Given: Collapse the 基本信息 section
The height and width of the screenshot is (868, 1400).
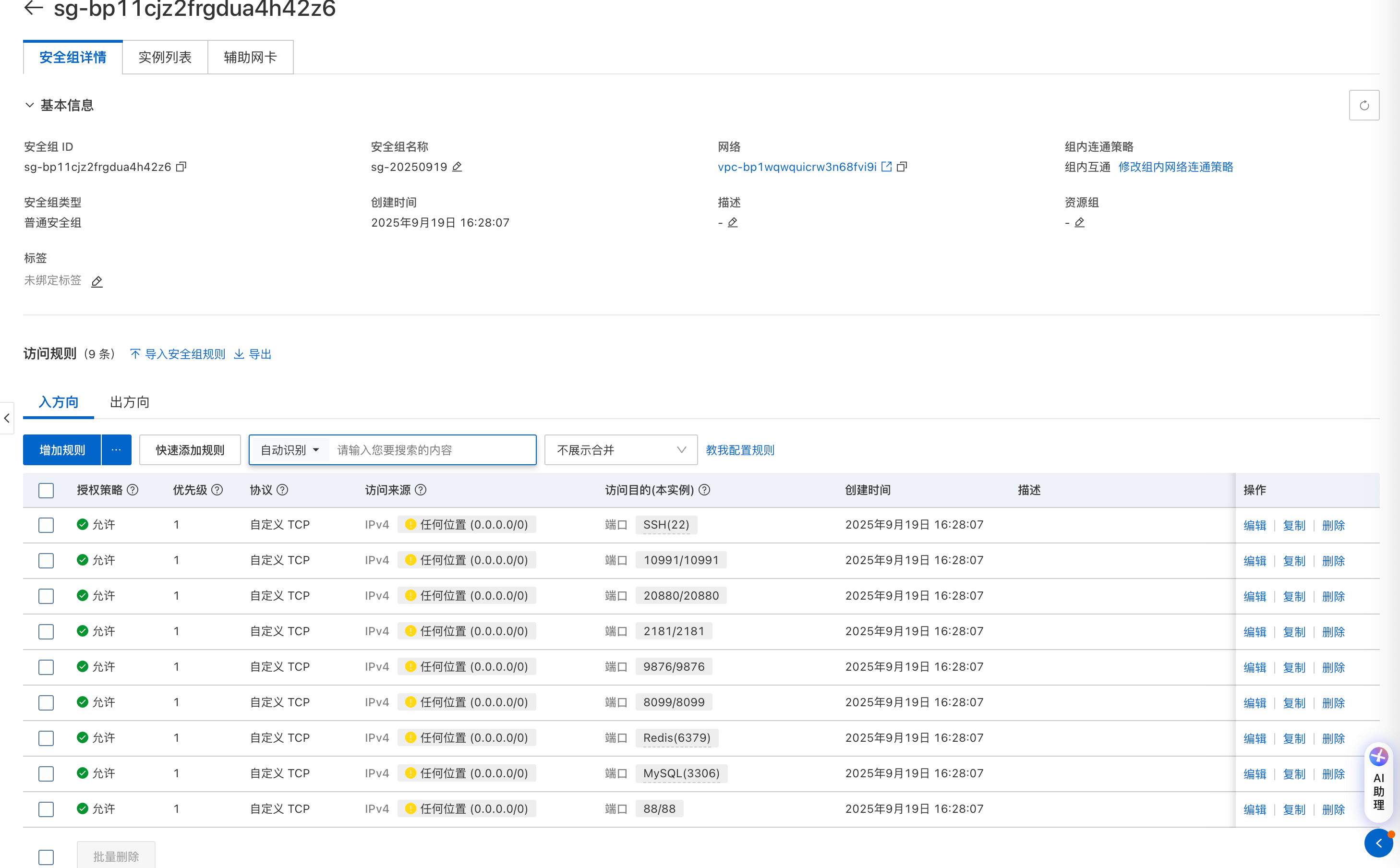Looking at the screenshot, I should pyautogui.click(x=30, y=105).
